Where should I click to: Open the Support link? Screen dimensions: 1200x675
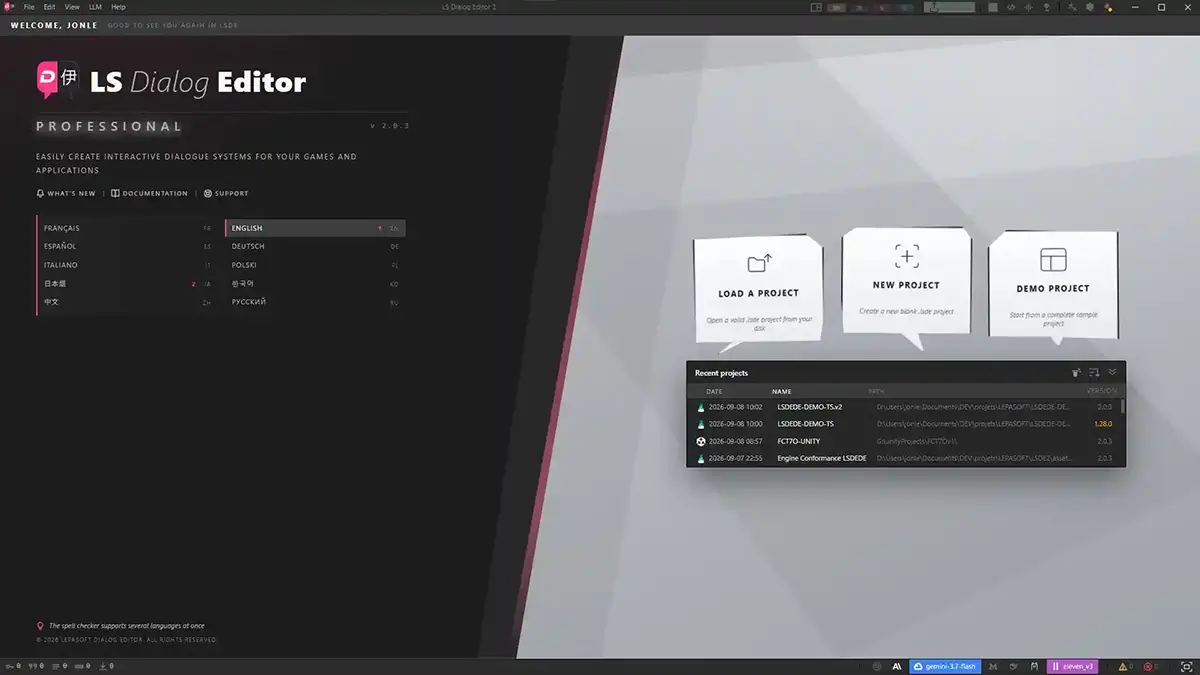coord(226,193)
